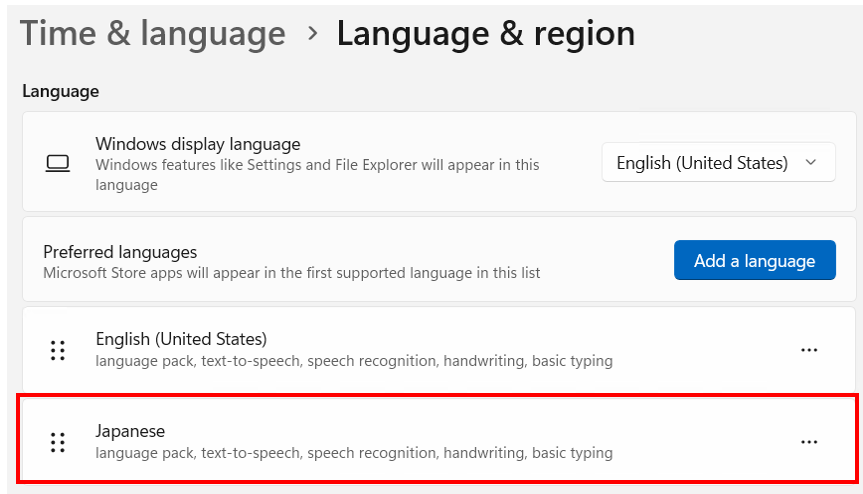Image resolution: width=863 pixels, height=494 pixels.
Task: Click the English language pack features description
Action: 354,361
